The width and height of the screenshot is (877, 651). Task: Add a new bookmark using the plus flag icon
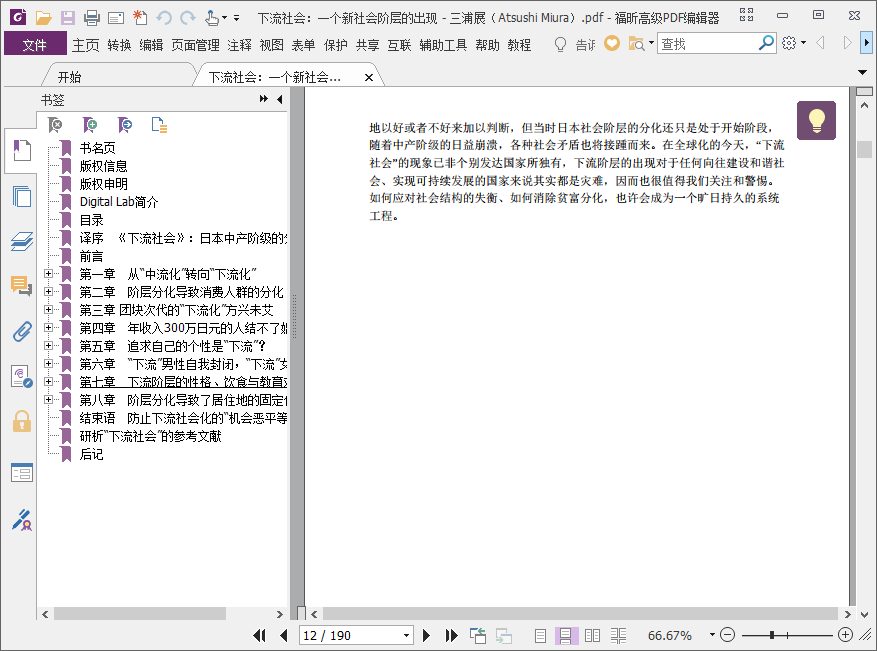(89, 125)
